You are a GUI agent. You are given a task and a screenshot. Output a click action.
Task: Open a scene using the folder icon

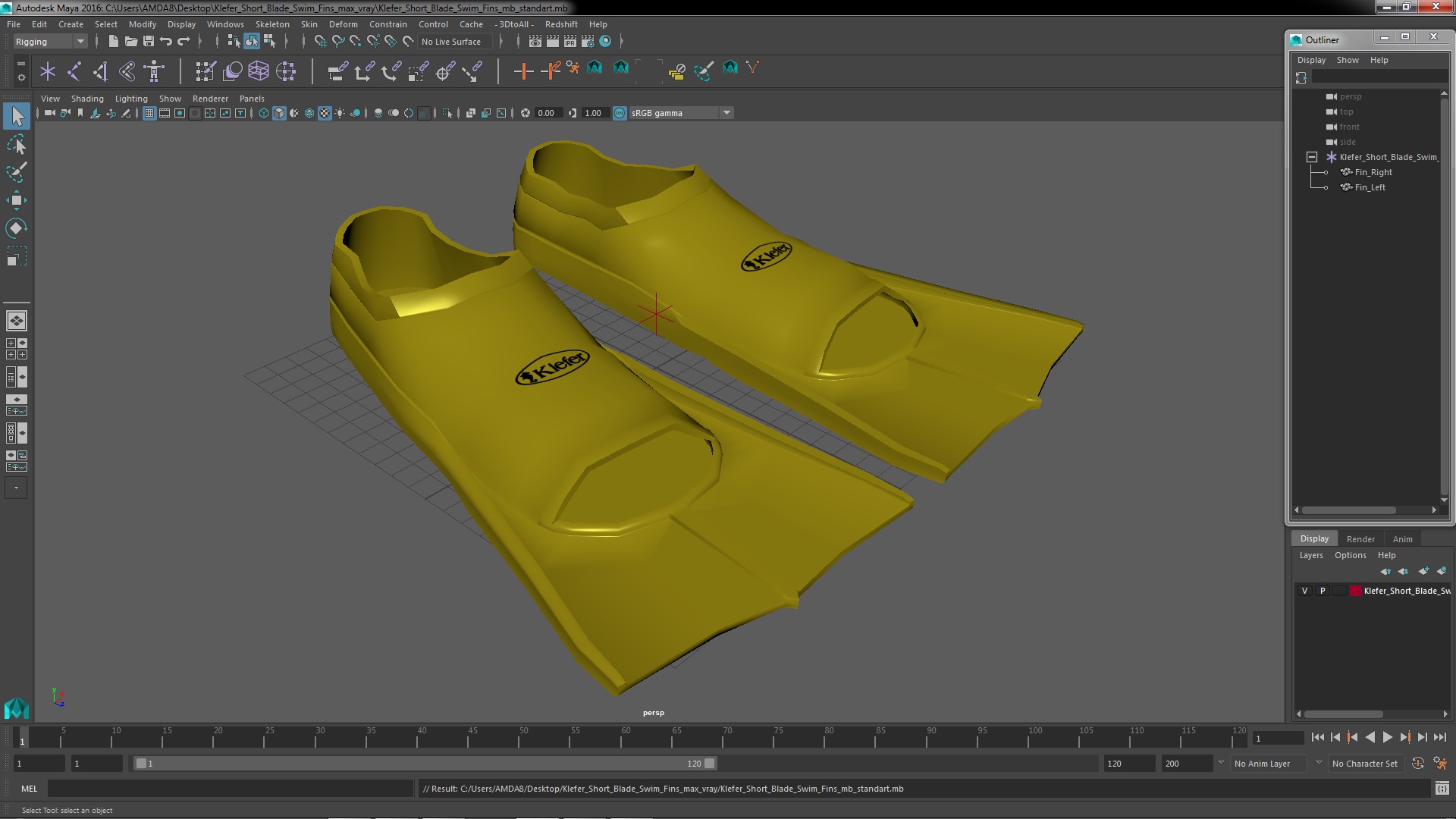[130, 41]
